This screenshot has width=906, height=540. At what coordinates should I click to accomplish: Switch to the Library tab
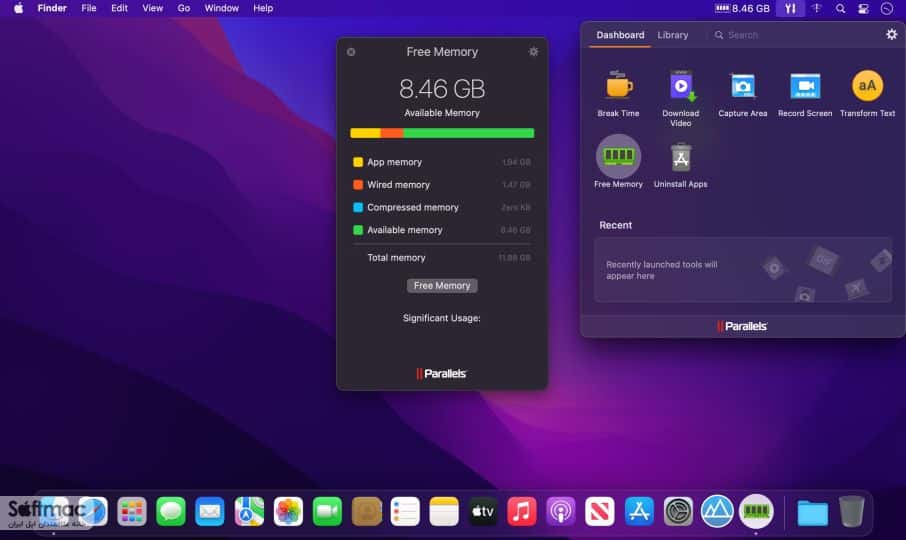click(673, 35)
